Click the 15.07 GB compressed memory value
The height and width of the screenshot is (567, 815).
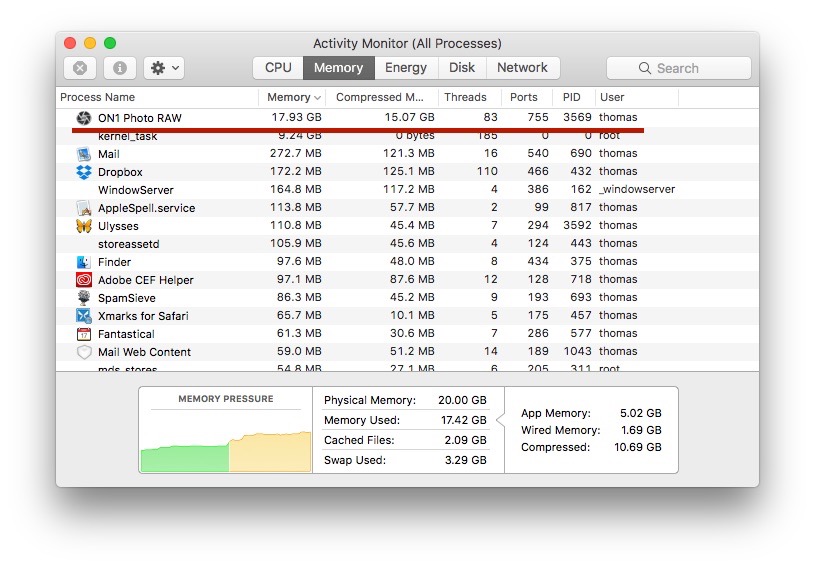[410, 117]
